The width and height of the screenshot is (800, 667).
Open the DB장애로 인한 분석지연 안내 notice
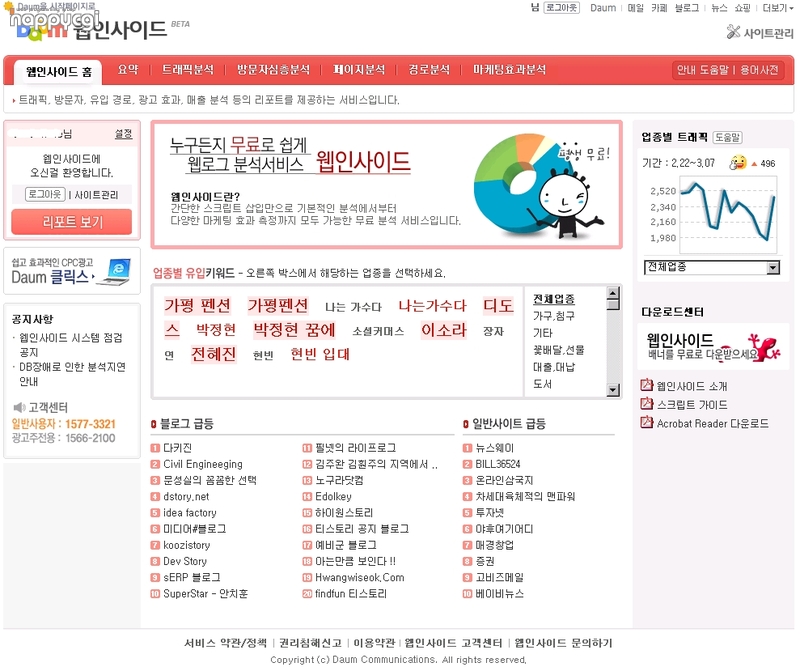[x=72, y=374]
